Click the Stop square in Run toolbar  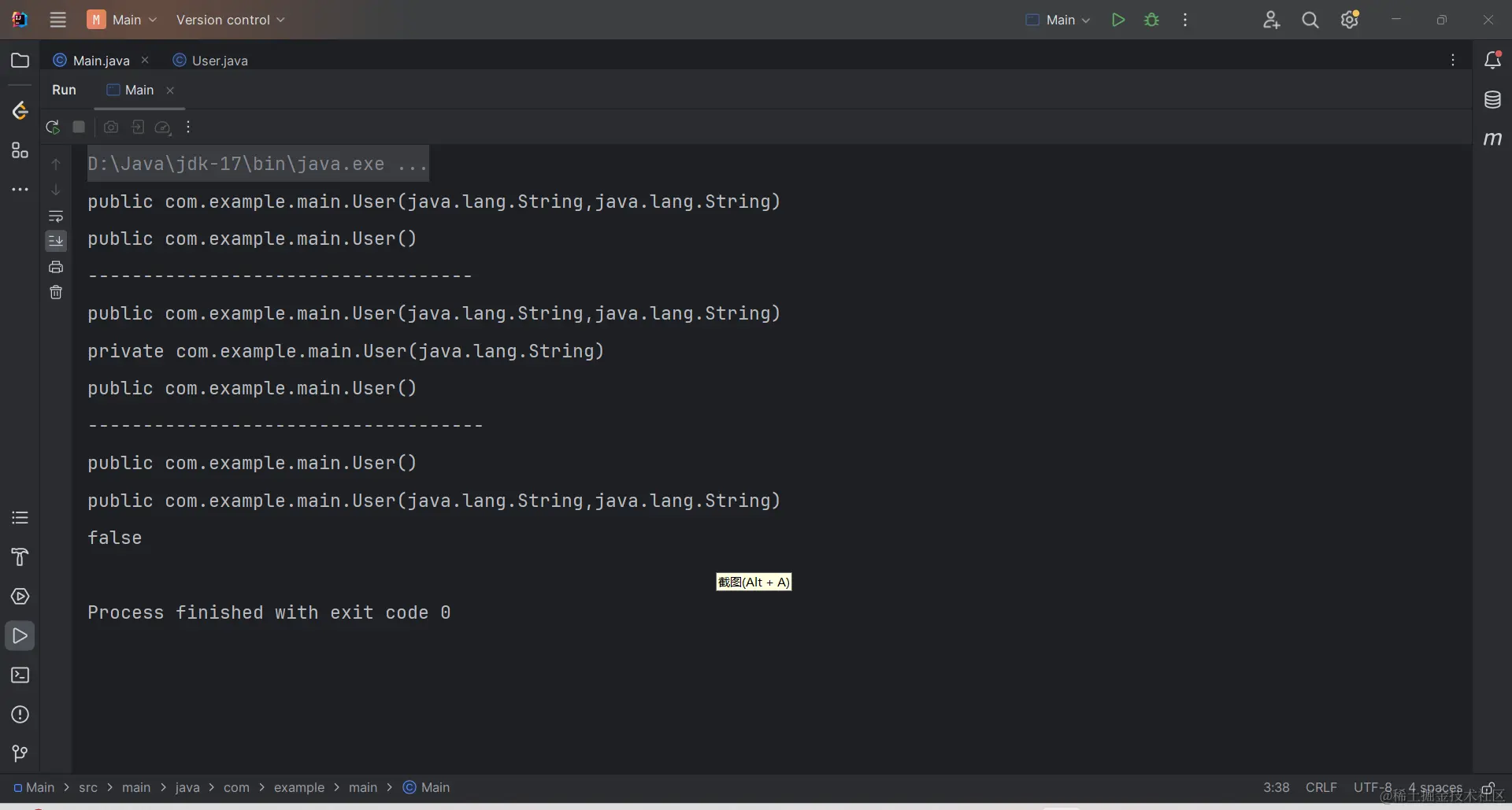coord(79,127)
